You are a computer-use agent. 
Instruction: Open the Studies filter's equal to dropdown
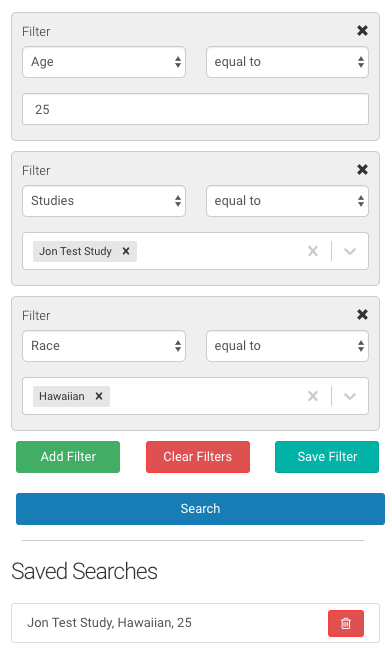tap(287, 201)
